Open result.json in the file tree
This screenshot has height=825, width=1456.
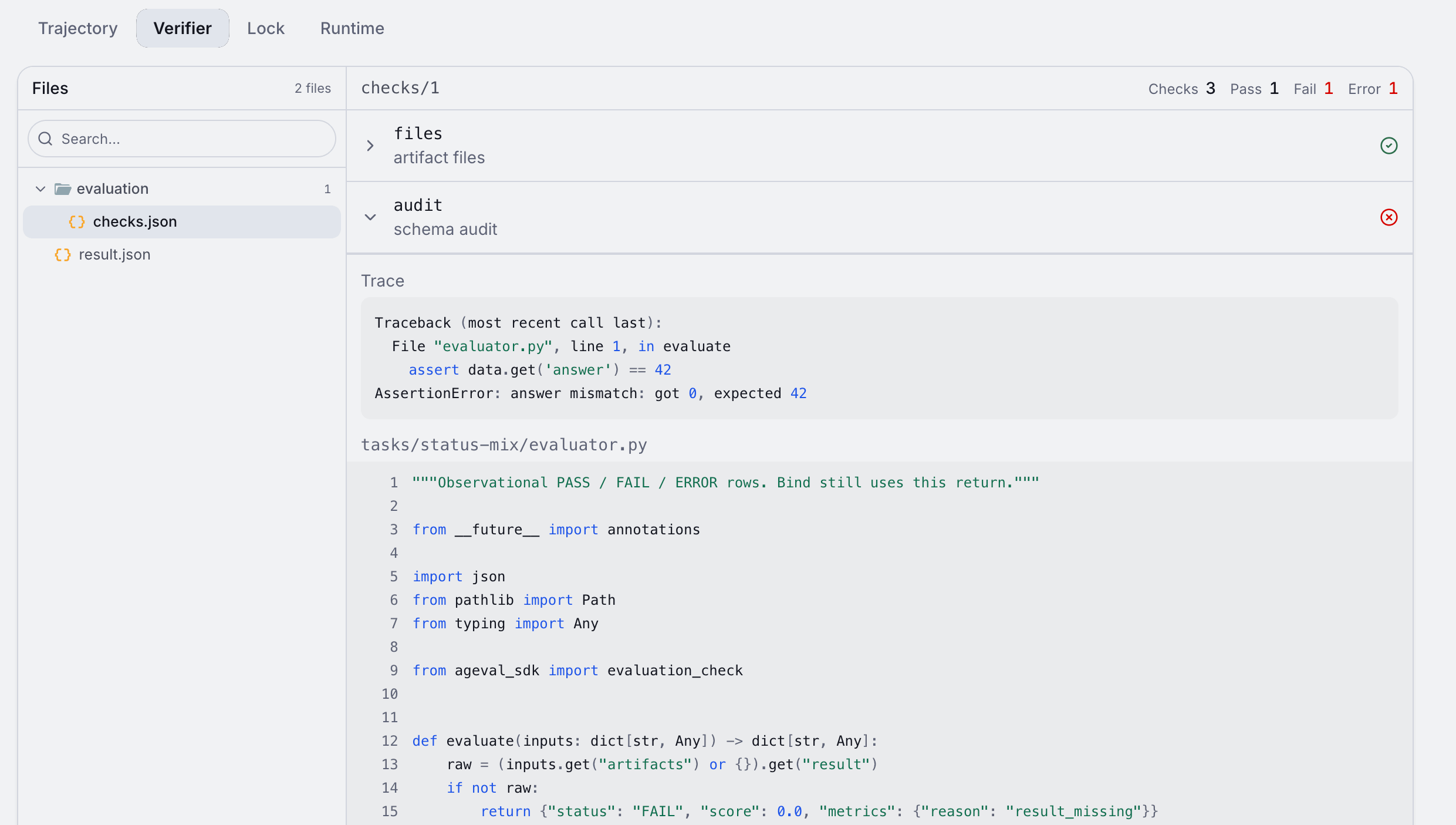[182, 254]
